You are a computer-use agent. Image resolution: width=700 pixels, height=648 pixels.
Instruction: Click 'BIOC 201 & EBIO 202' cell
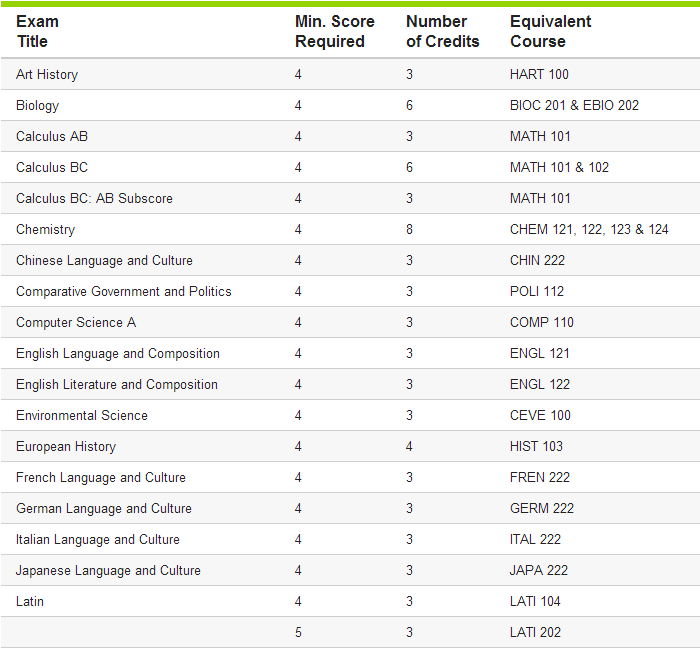[574, 105]
